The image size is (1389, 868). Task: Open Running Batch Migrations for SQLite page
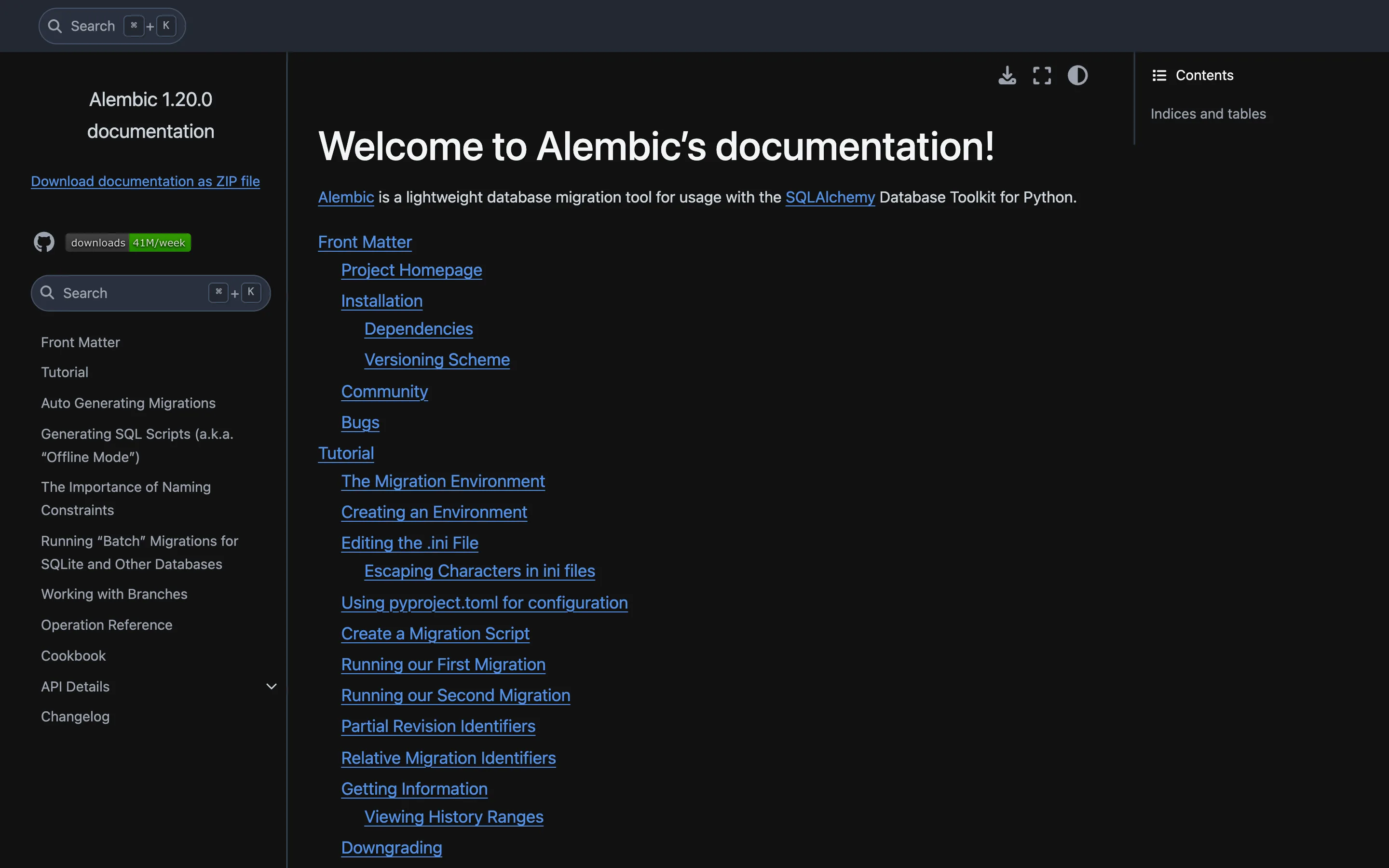[x=139, y=552]
